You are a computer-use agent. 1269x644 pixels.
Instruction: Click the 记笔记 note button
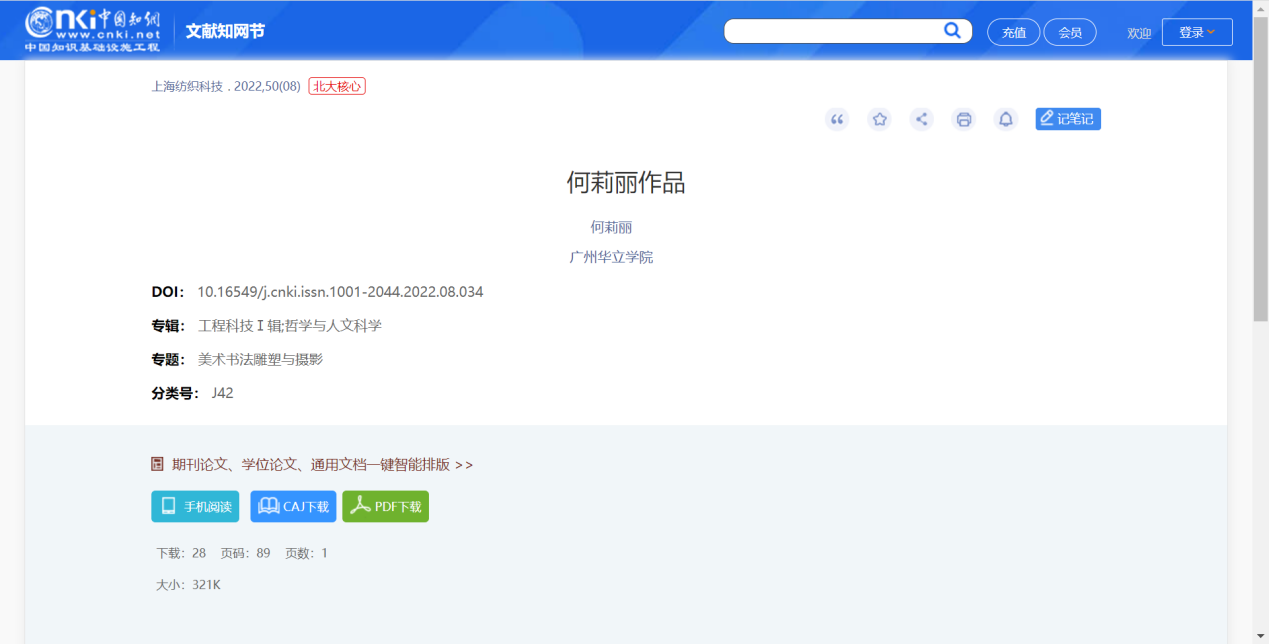[x=1067, y=119]
